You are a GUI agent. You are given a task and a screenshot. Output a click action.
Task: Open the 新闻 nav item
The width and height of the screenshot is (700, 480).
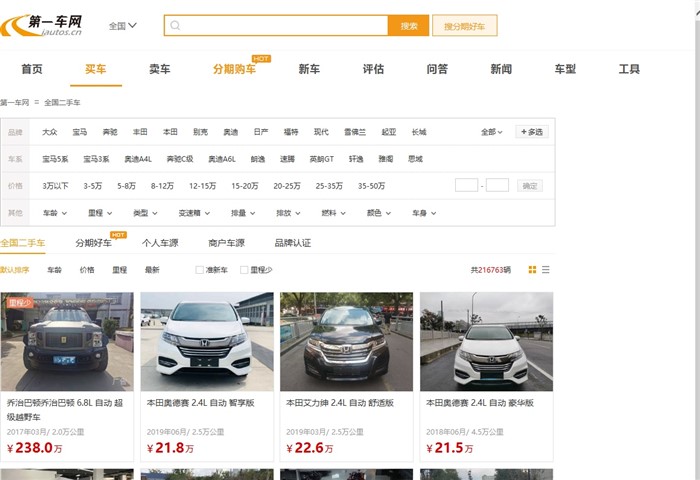tap(501, 69)
